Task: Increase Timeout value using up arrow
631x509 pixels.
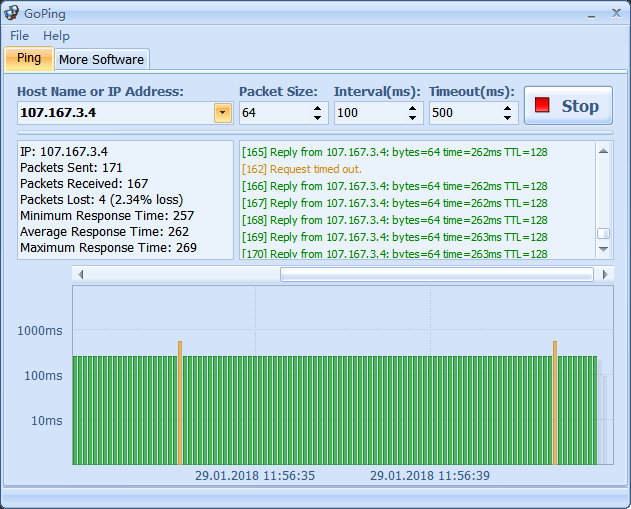Action: click(x=508, y=108)
